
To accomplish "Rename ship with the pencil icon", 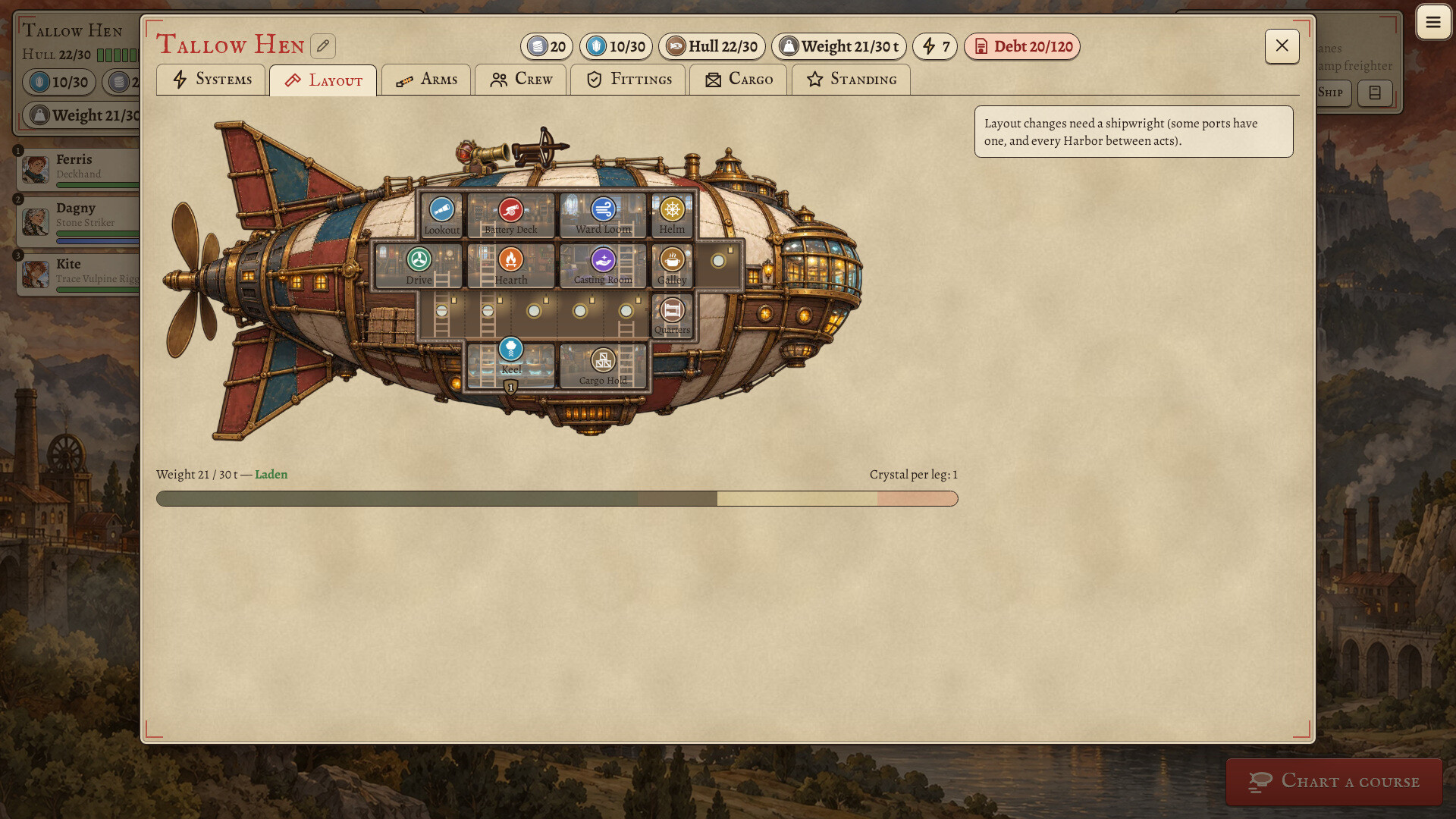I will 323,46.
